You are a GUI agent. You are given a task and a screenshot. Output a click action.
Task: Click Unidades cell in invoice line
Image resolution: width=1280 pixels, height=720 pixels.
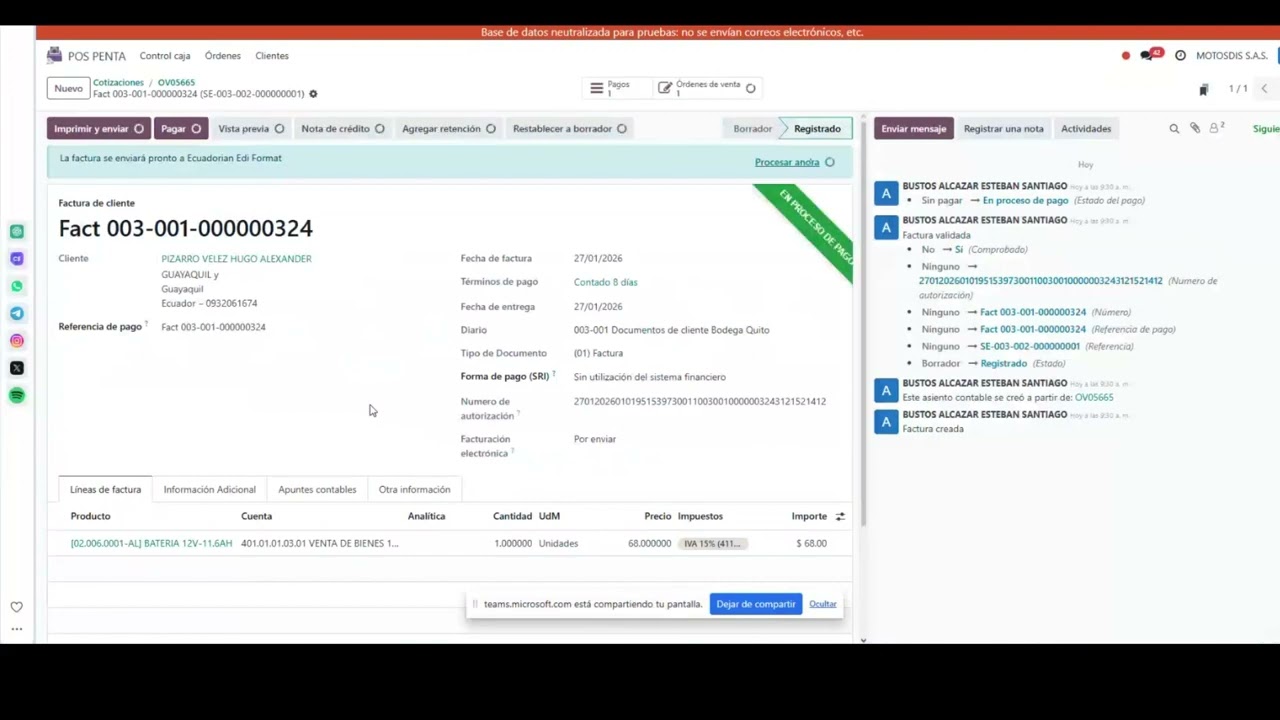(x=558, y=543)
